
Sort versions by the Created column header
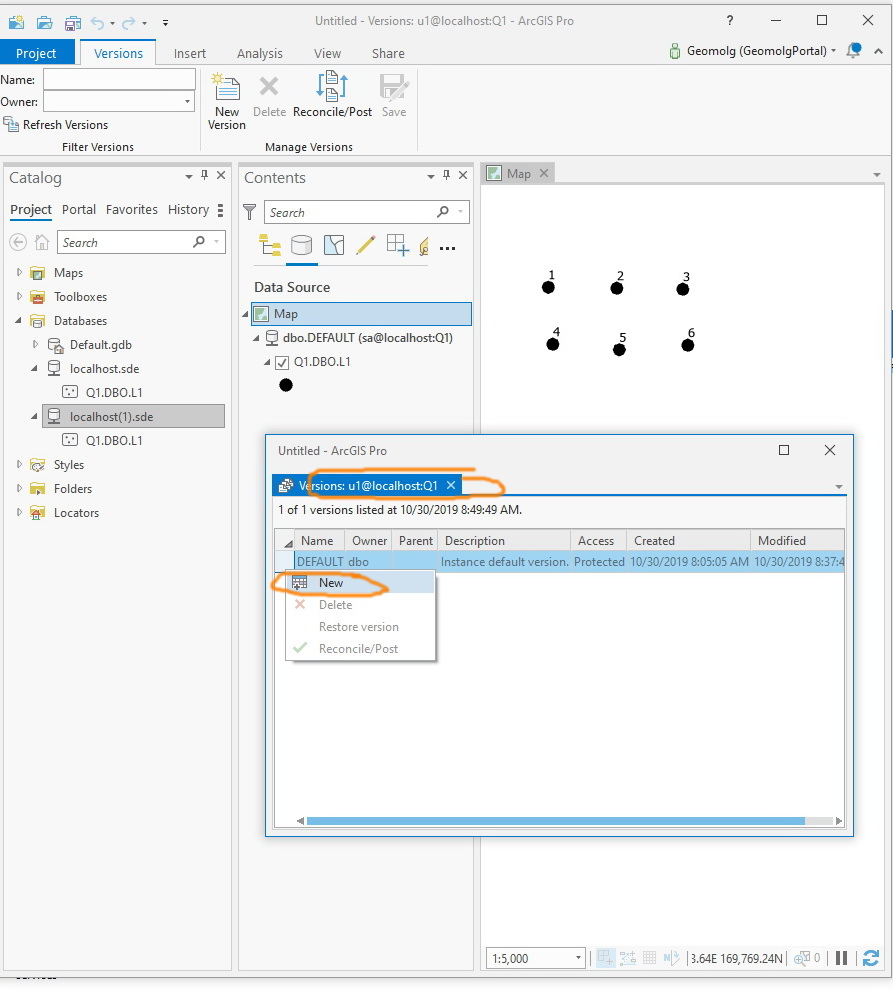(x=688, y=541)
